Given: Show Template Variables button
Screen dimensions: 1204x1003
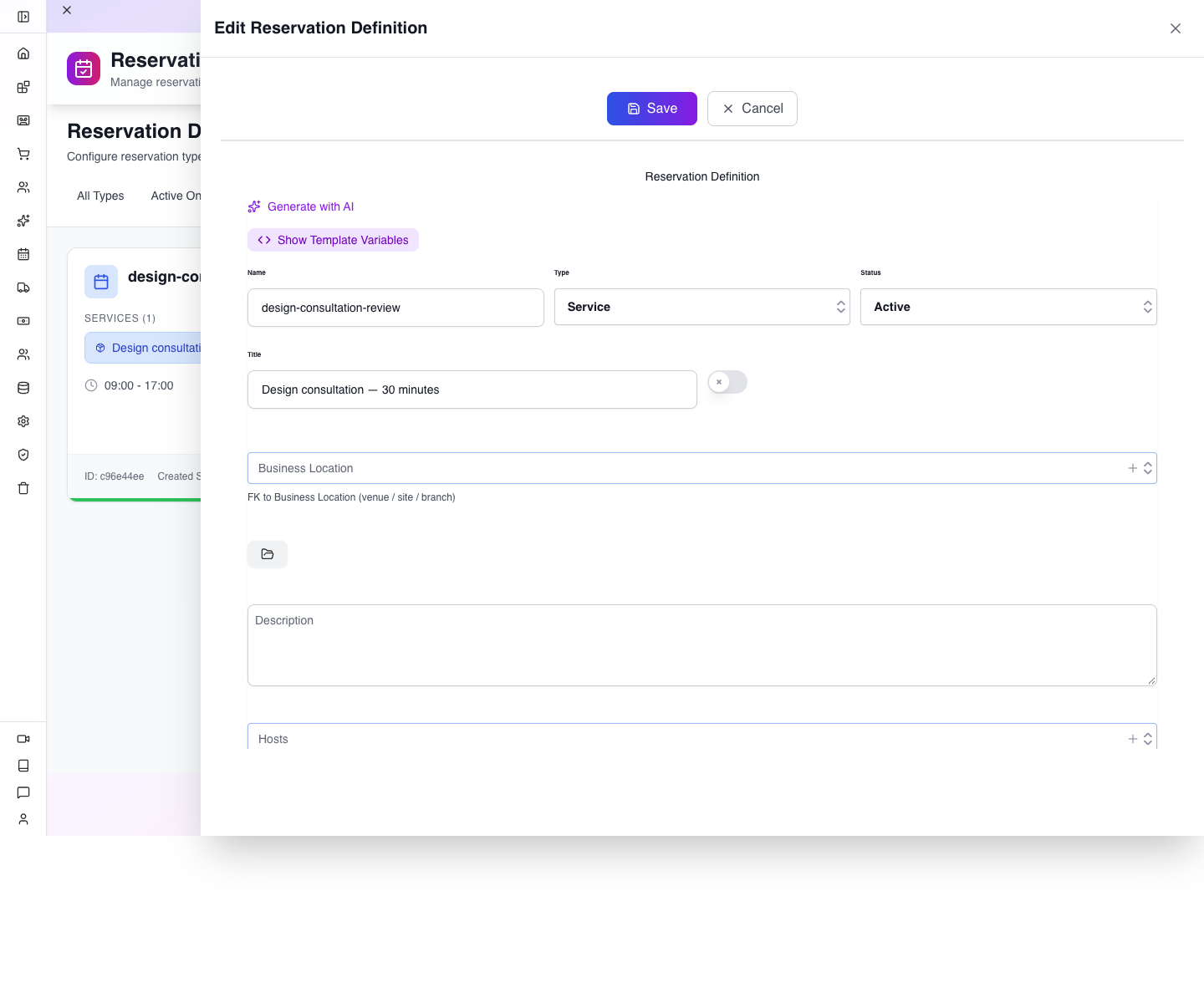Looking at the screenshot, I should point(333,240).
